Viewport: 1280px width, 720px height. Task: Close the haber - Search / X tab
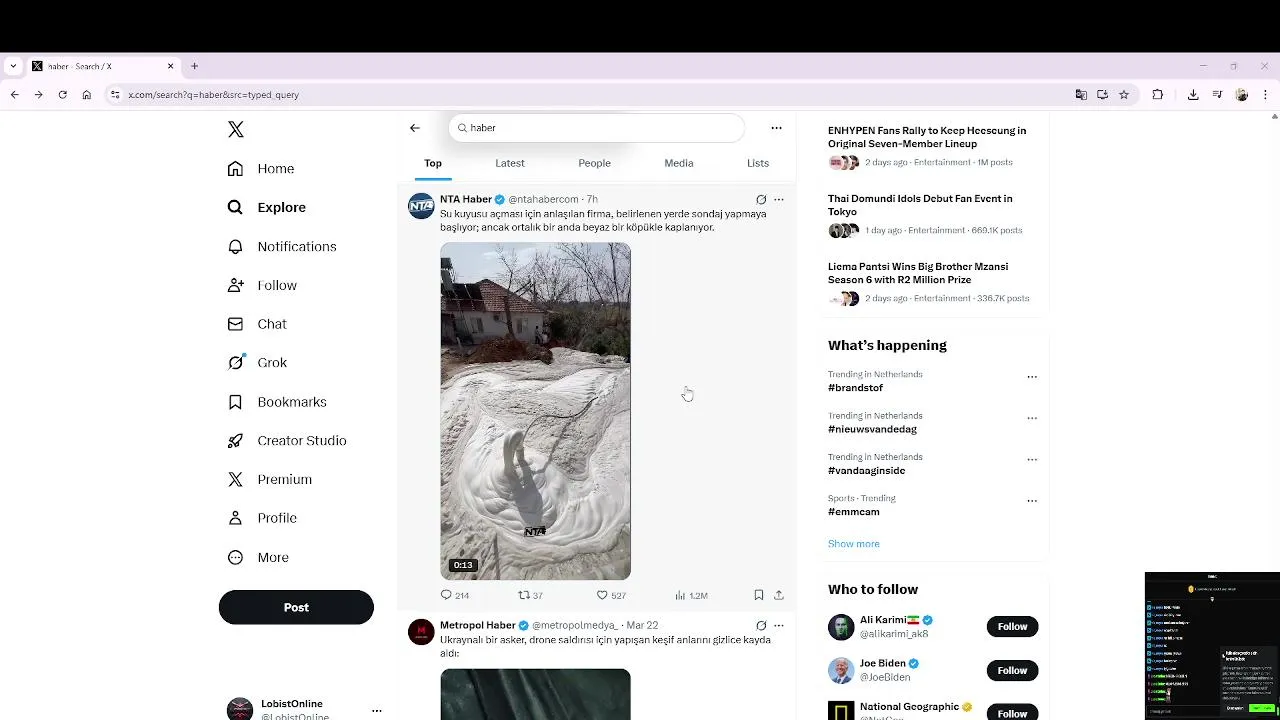point(170,66)
